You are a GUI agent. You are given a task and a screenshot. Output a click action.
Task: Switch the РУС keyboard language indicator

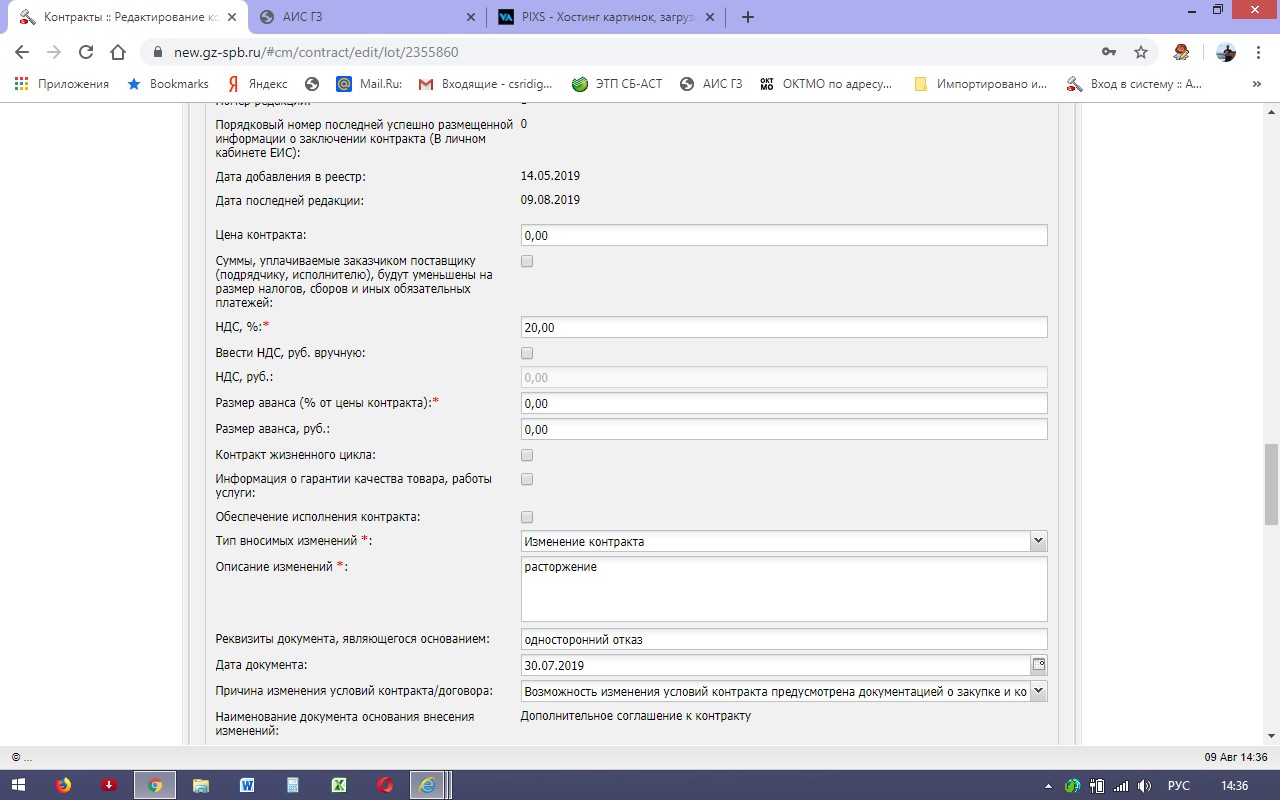coord(1179,786)
